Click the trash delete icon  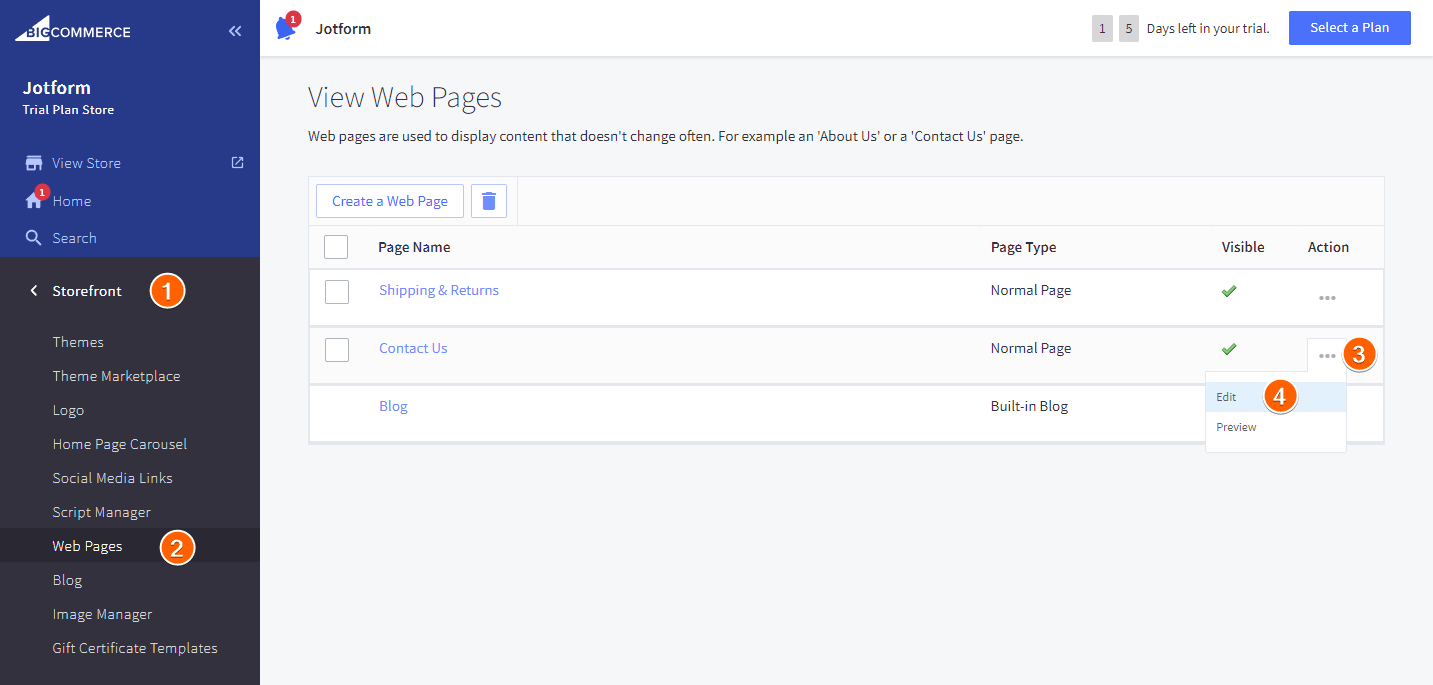(489, 201)
